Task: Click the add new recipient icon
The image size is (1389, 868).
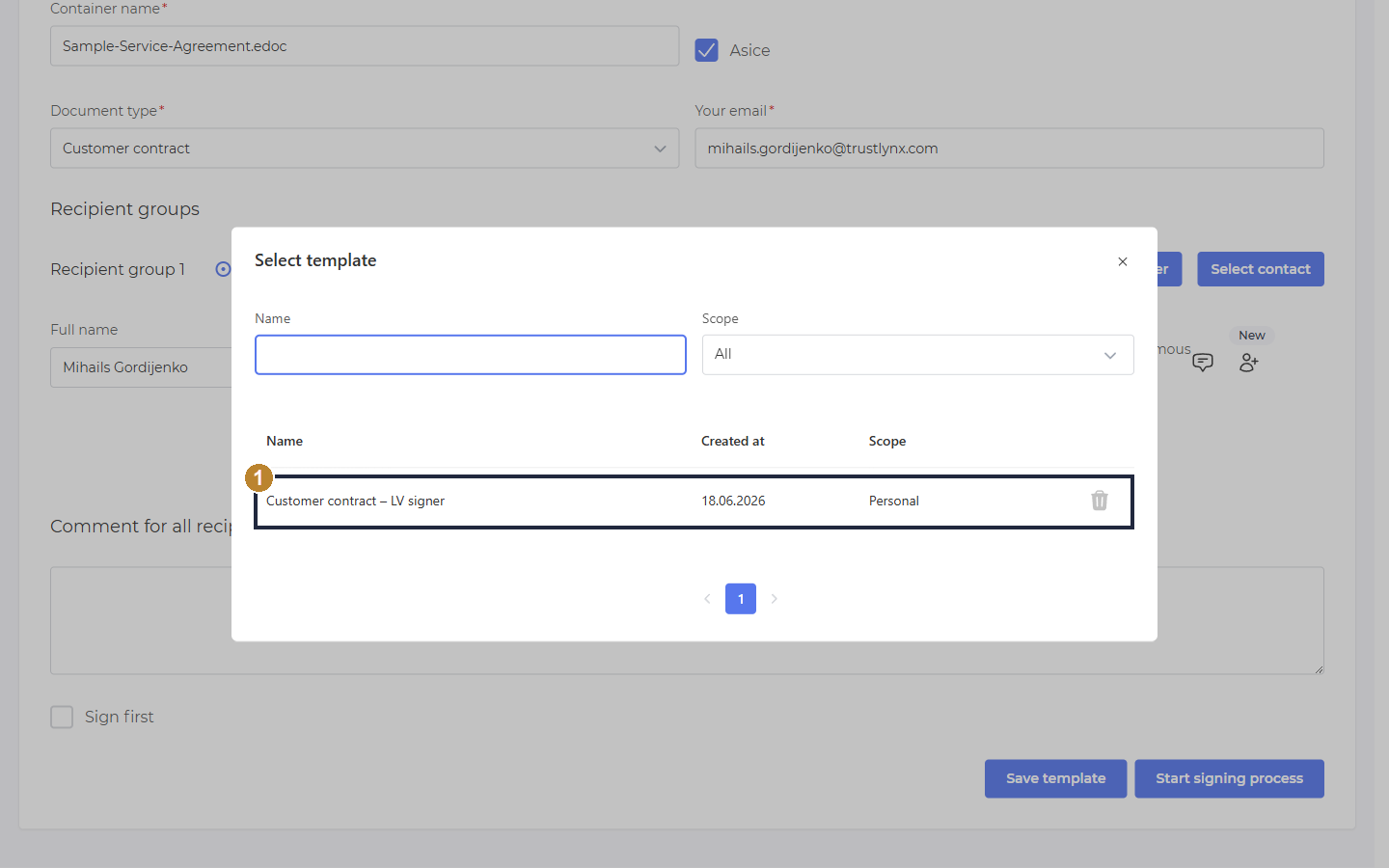Action: point(1249,363)
